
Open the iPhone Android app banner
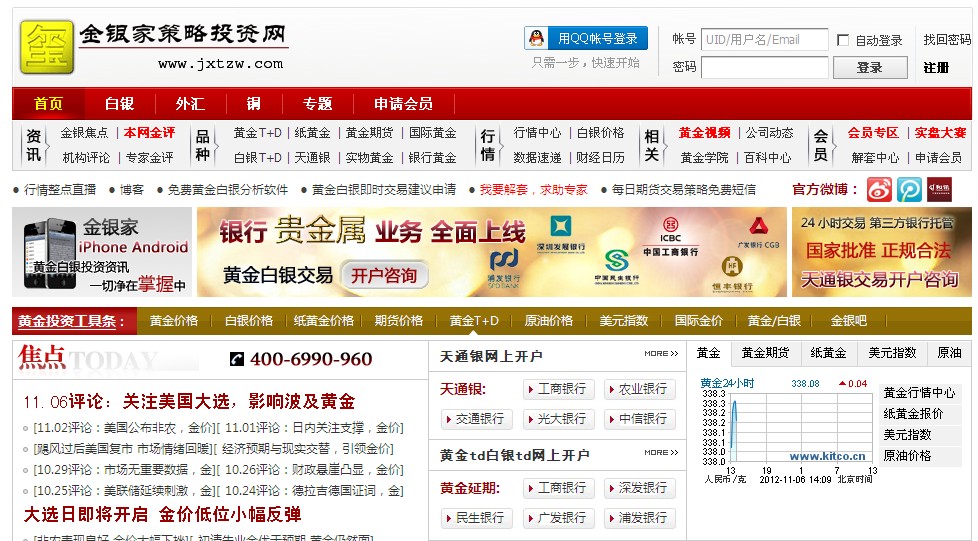pos(103,252)
